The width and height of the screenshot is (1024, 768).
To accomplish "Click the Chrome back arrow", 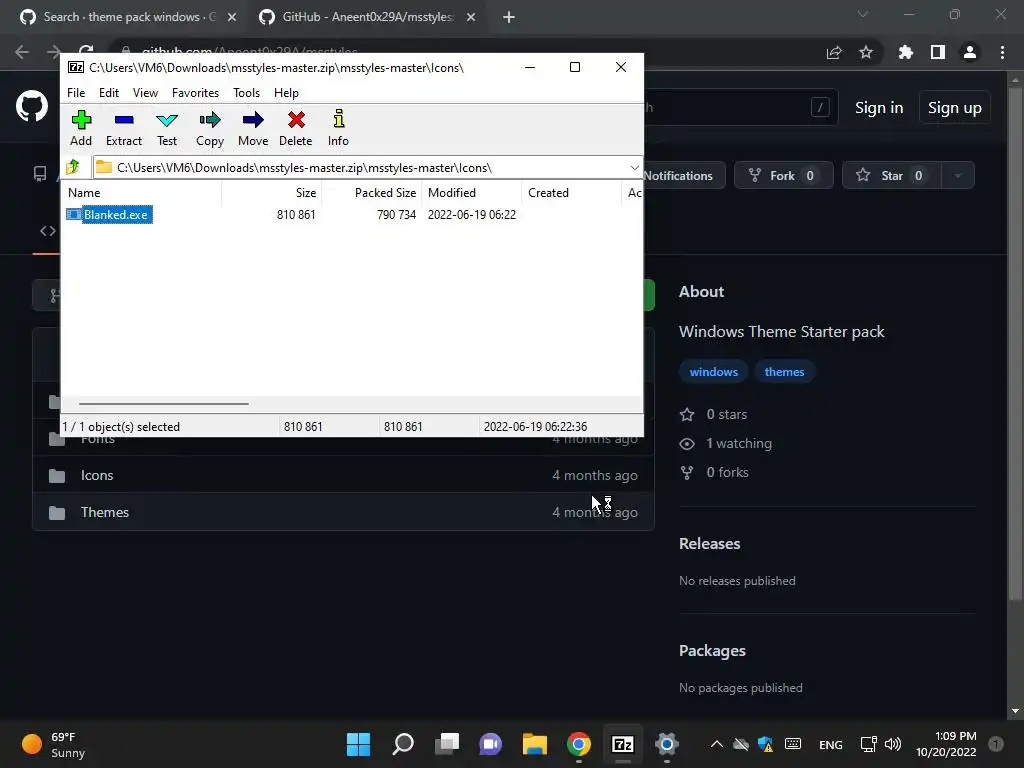I will point(22,52).
